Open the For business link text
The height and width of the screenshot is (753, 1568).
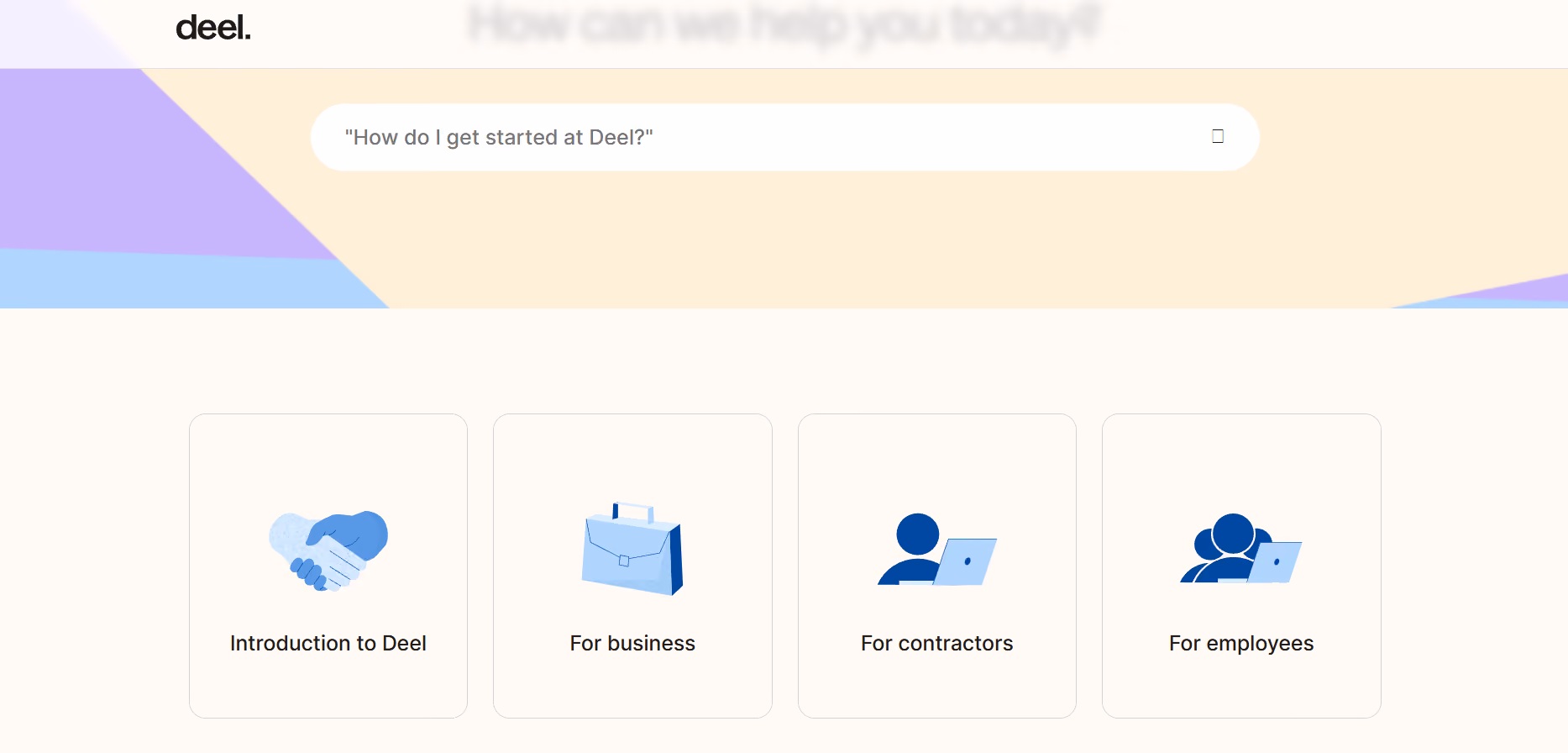tap(632, 643)
